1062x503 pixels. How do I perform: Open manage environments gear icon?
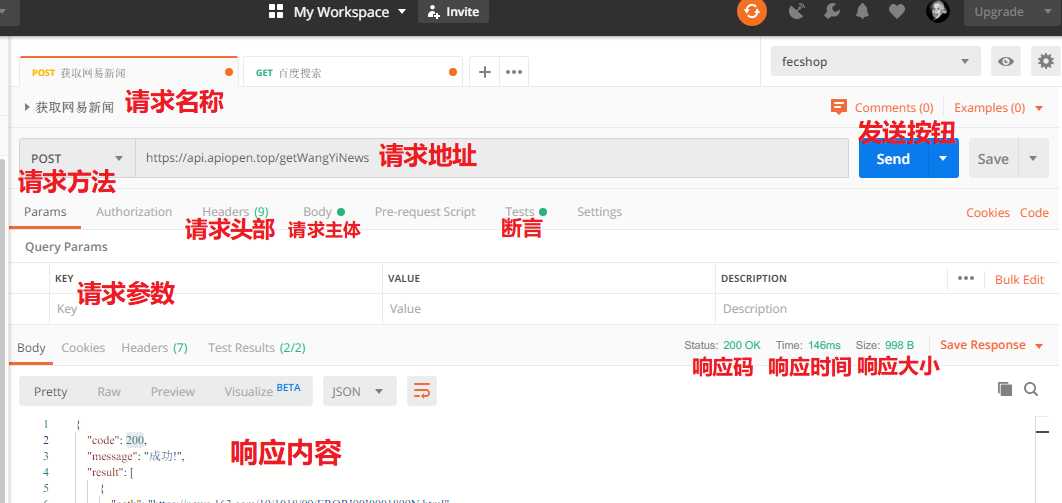coord(1046,62)
